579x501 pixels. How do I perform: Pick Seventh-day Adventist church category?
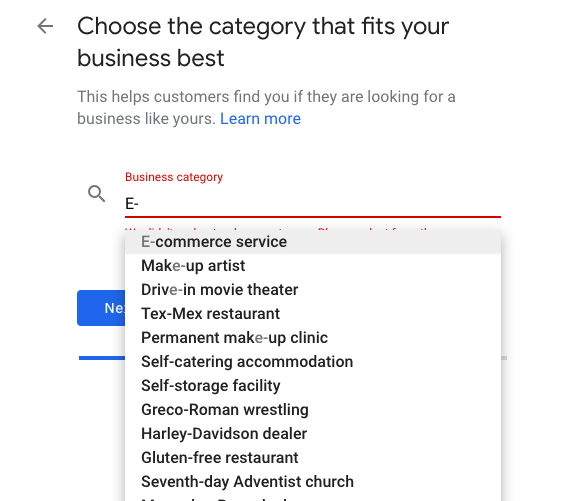313,482
